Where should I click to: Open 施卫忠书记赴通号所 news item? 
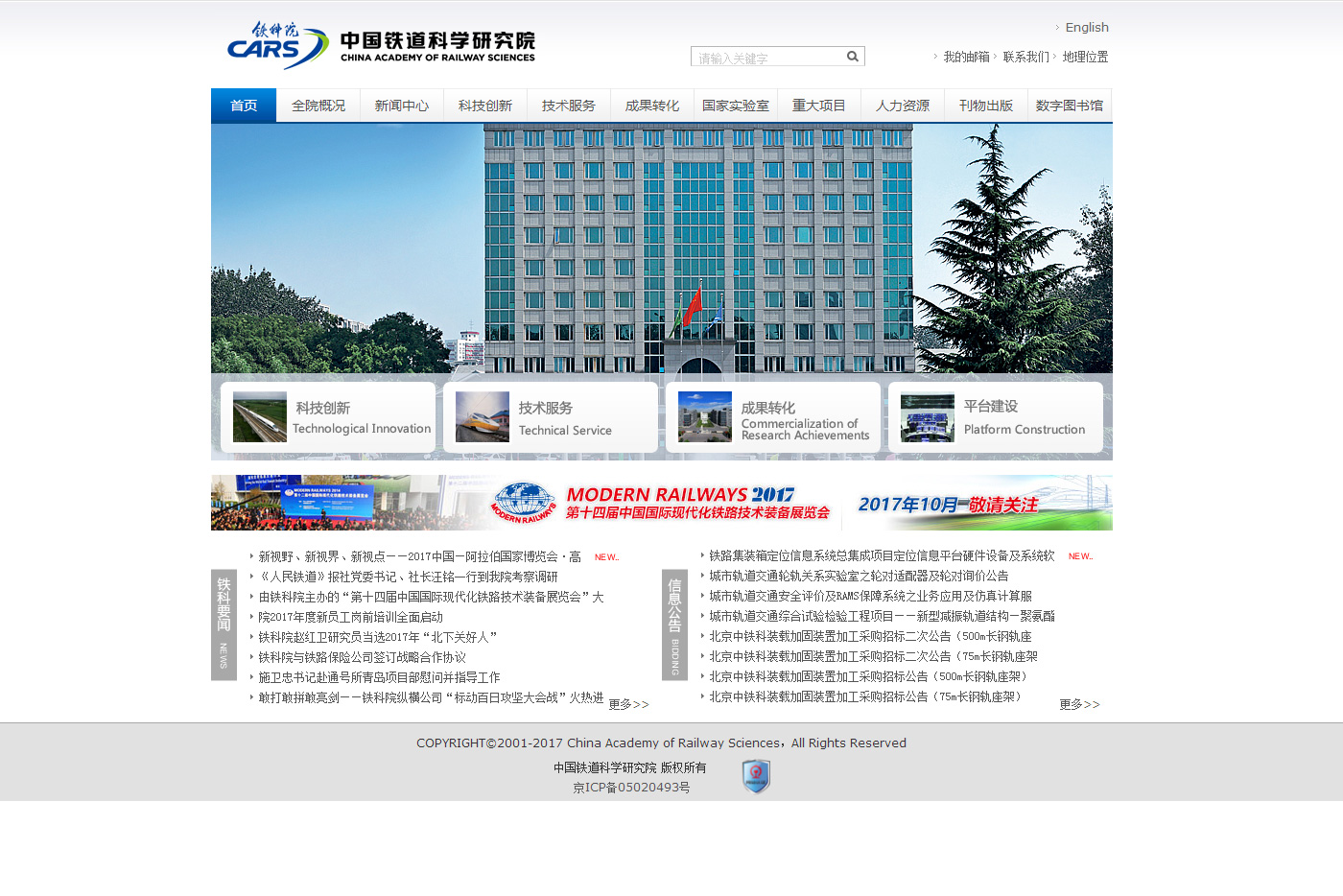pyautogui.click(x=379, y=677)
